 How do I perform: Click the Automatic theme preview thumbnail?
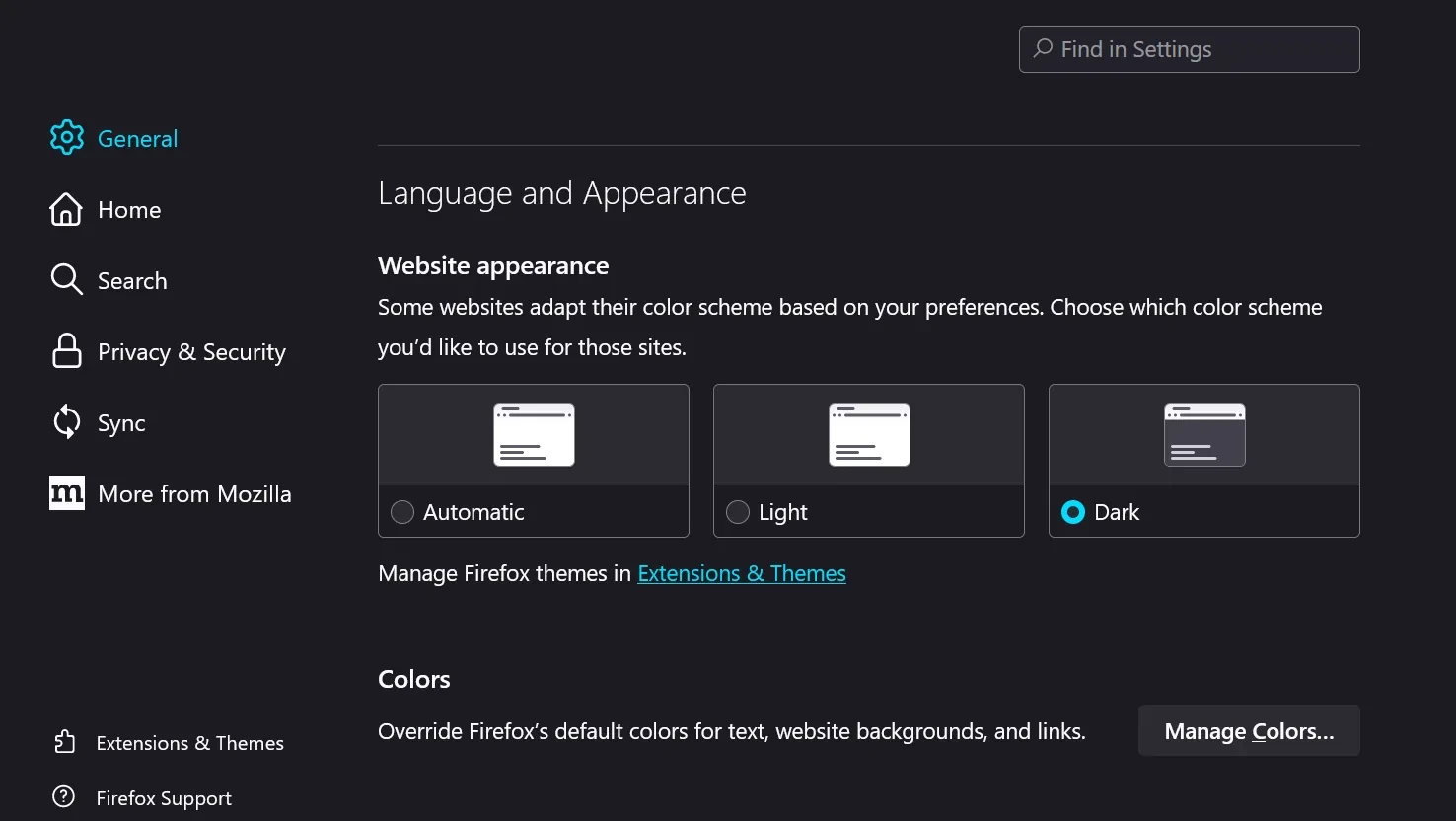(534, 434)
